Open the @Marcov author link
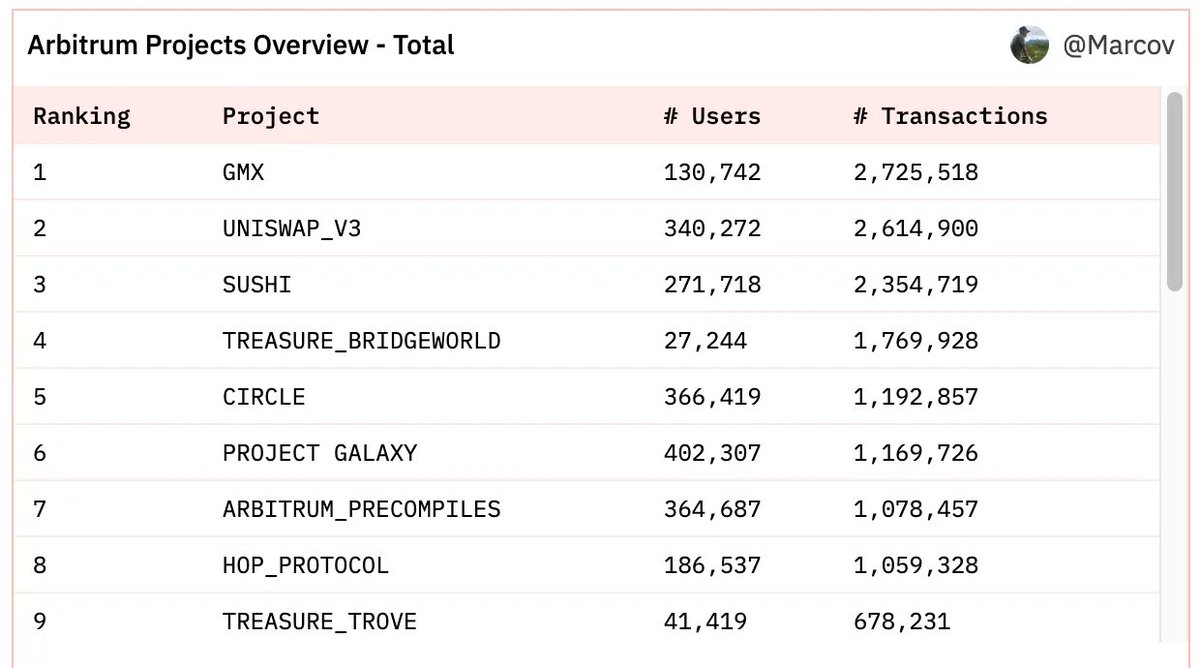This screenshot has height=668, width=1200. pyautogui.click(x=1118, y=46)
